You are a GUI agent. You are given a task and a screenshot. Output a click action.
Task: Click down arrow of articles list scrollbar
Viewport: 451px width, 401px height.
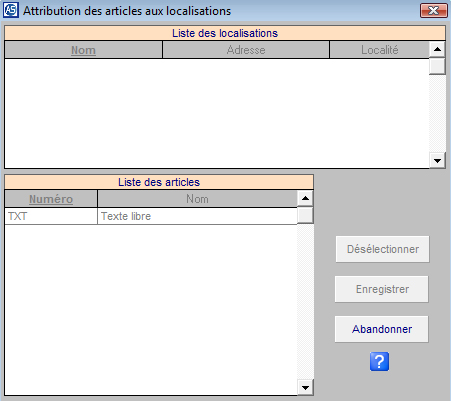click(x=305, y=387)
